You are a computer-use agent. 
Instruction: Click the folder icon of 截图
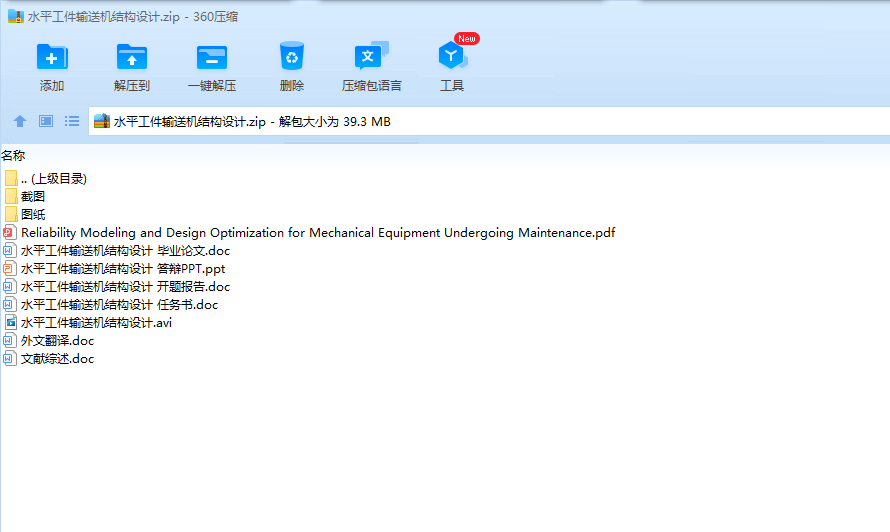(11, 196)
